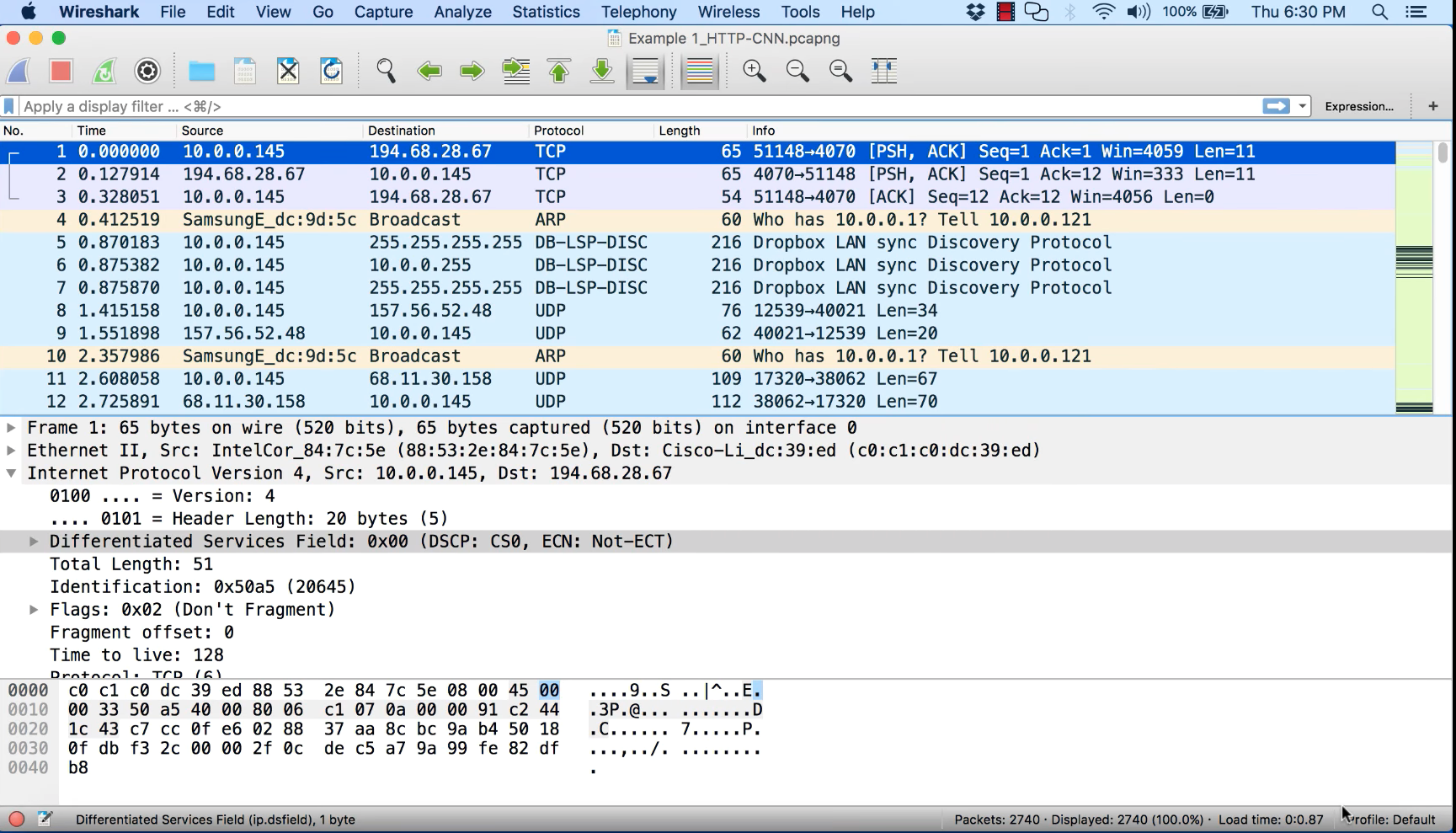
Task: Close this capture file X icon
Action: tap(288, 72)
